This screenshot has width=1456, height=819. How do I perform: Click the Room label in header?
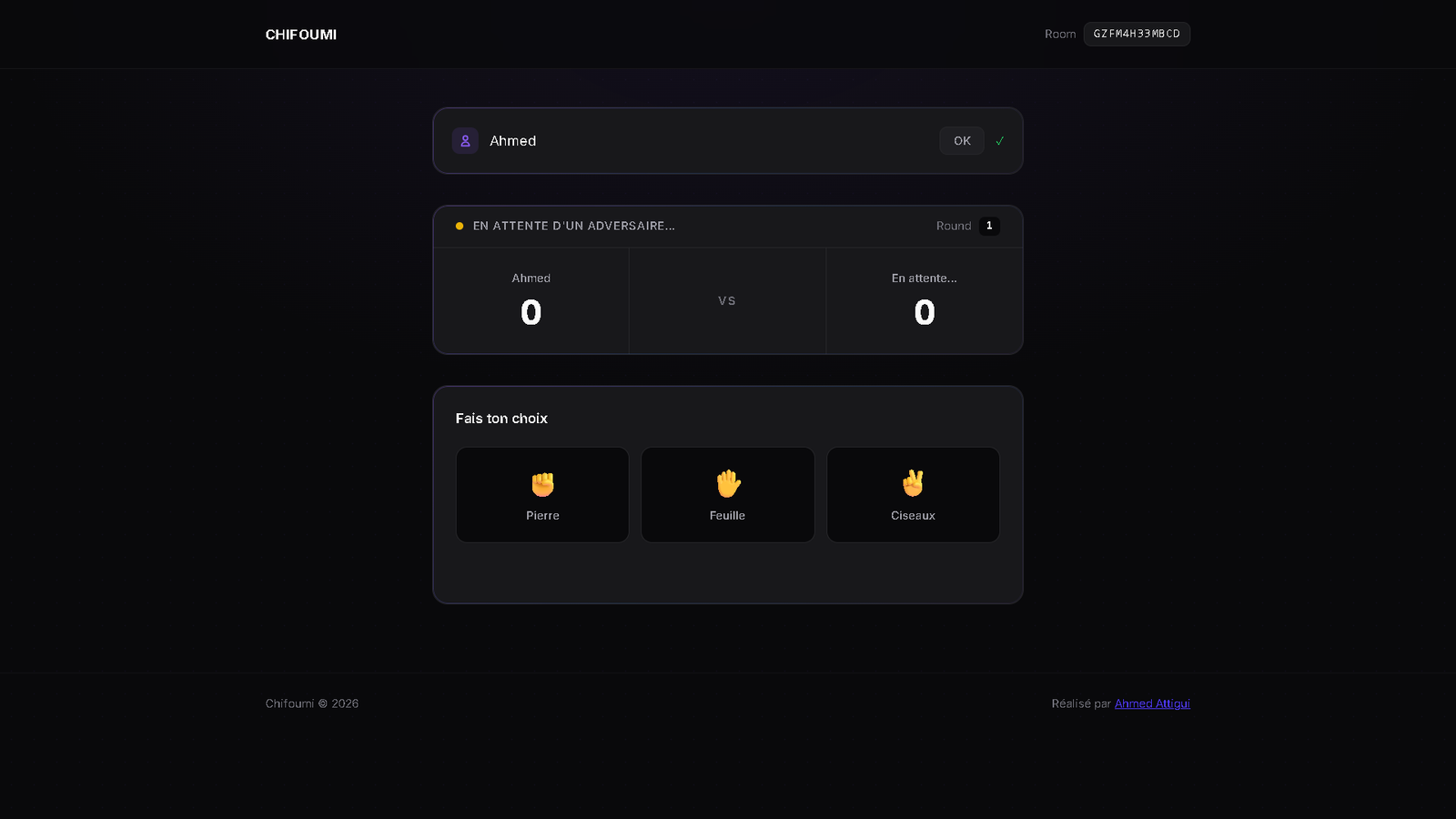point(1060,35)
